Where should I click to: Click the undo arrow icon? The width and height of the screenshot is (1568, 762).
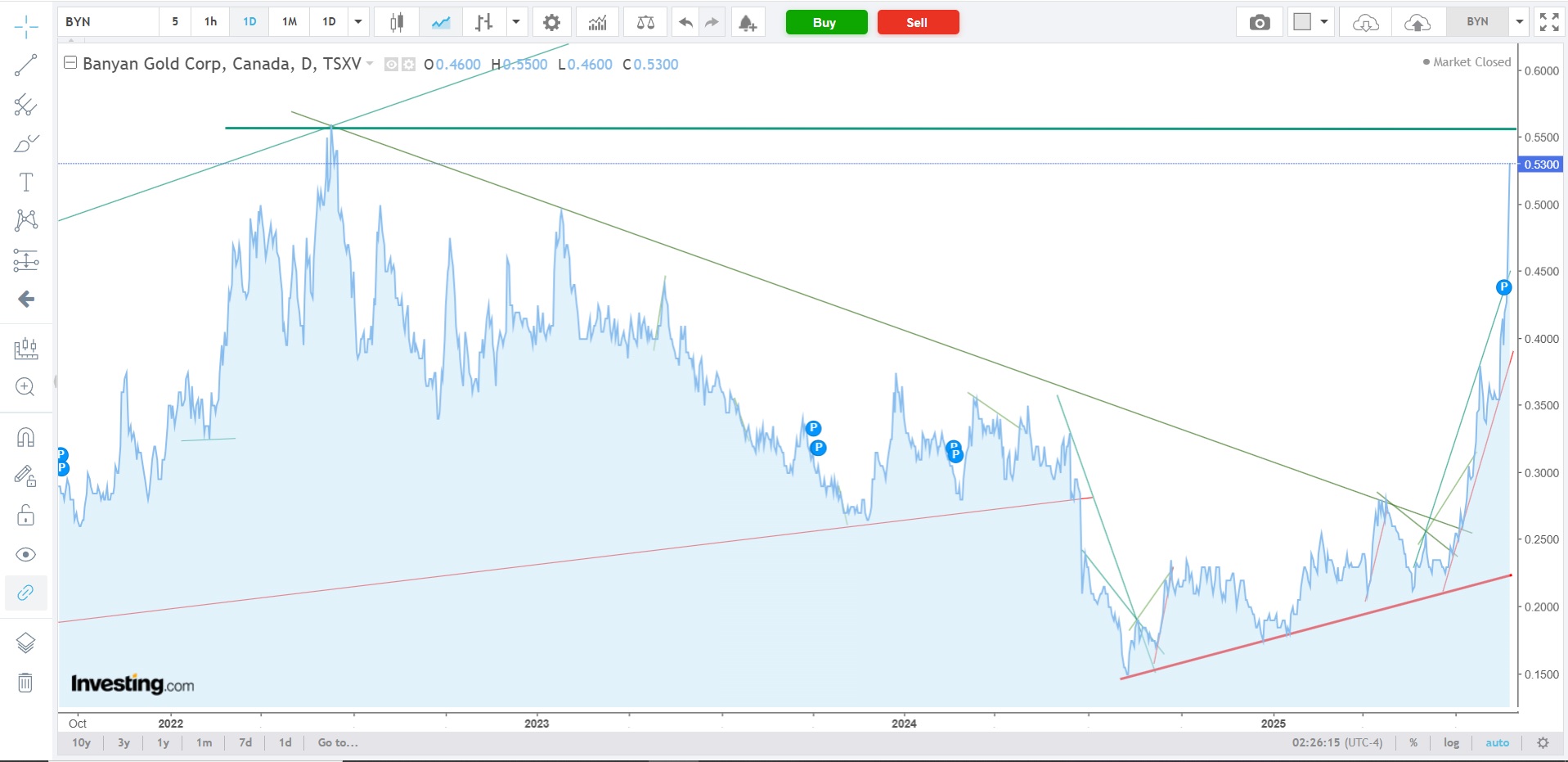pos(685,22)
